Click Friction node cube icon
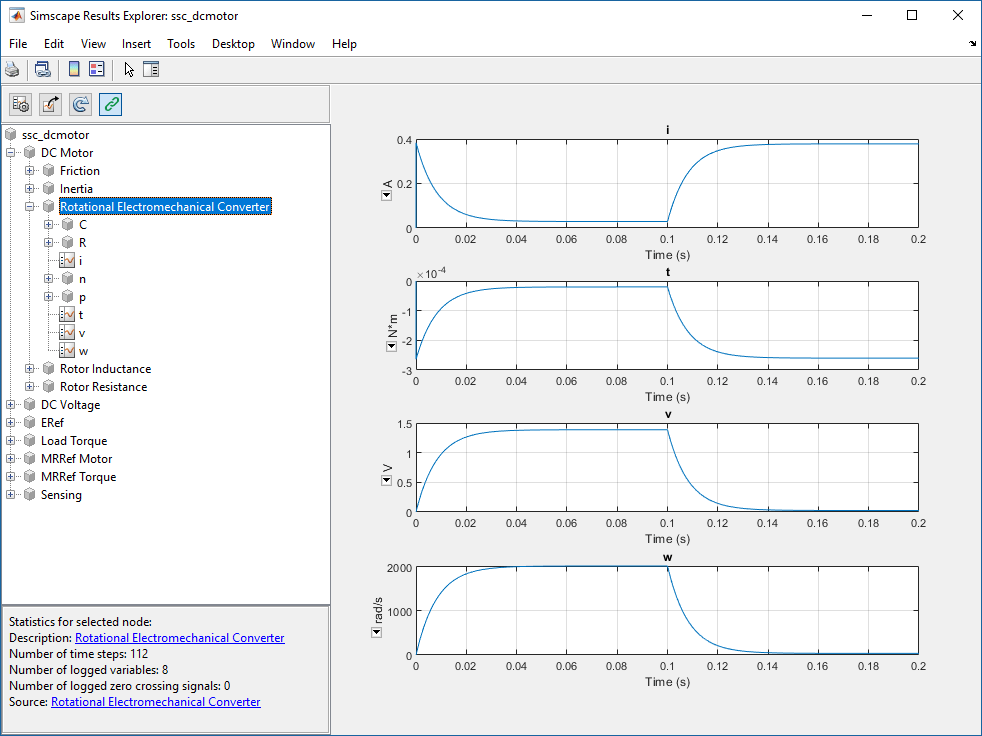 [49, 171]
